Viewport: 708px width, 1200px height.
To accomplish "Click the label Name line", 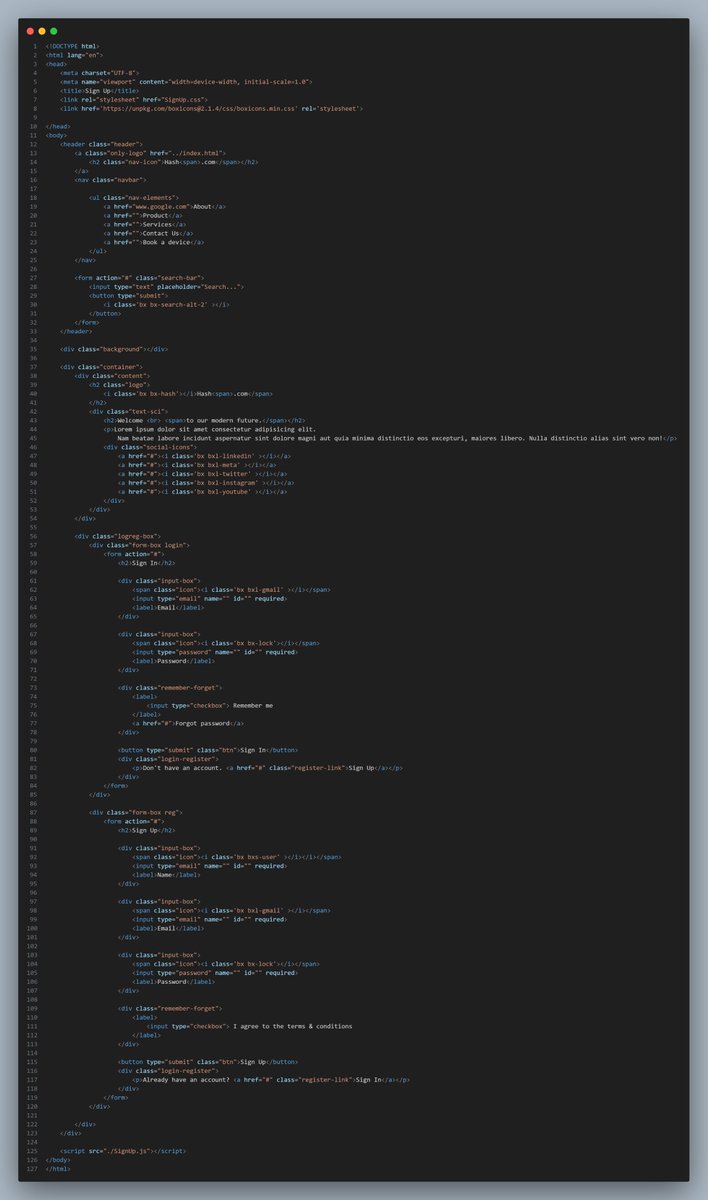I will pyautogui.click(x=165, y=875).
